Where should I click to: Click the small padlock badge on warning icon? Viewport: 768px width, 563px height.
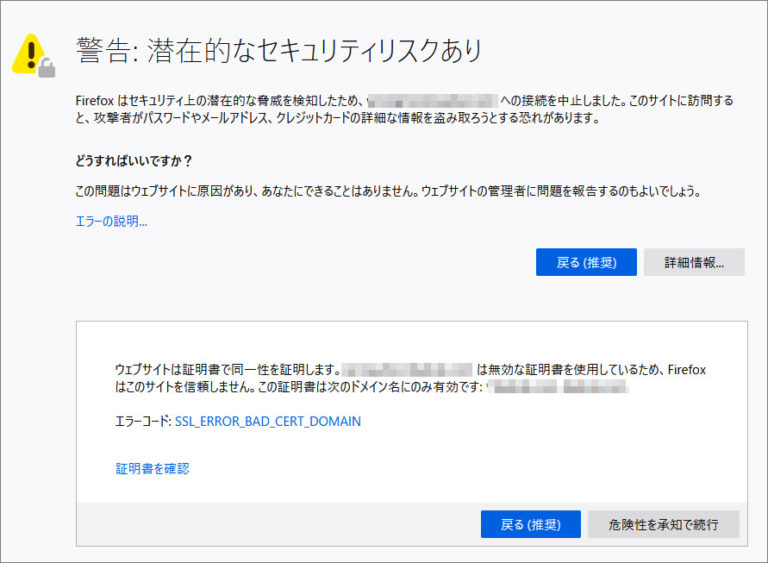click(x=47, y=68)
